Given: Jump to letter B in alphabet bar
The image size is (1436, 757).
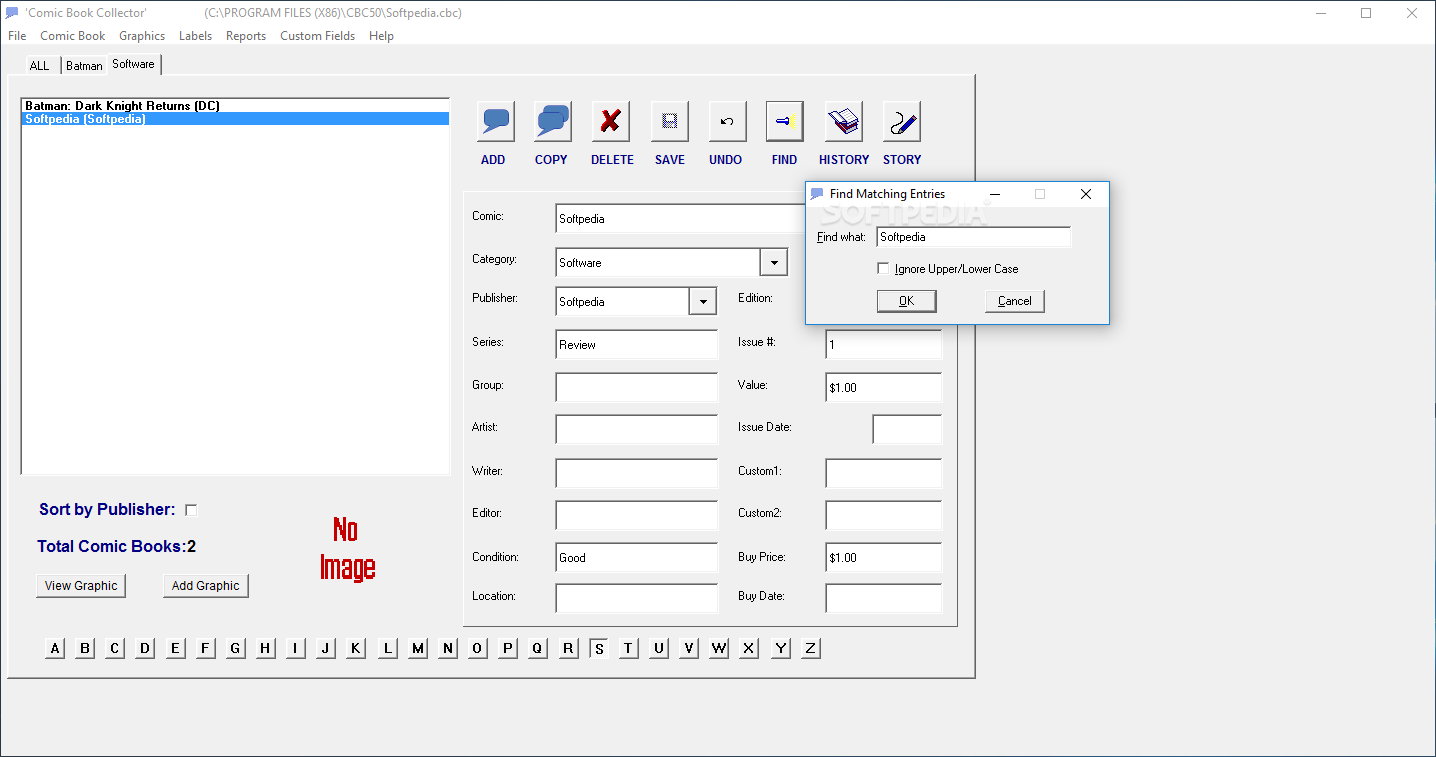Looking at the screenshot, I should tap(85, 648).
